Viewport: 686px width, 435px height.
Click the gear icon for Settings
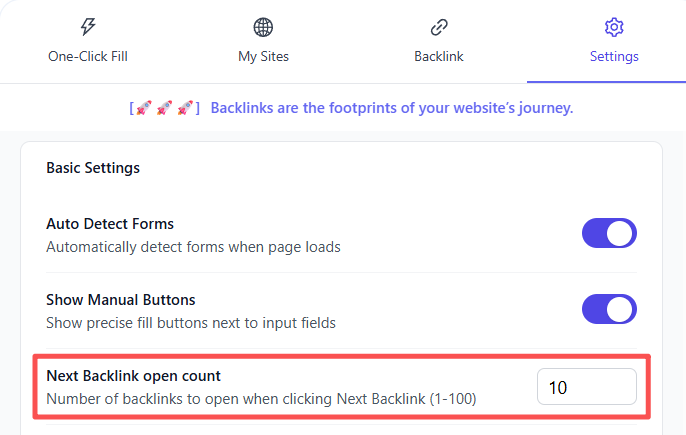click(614, 27)
